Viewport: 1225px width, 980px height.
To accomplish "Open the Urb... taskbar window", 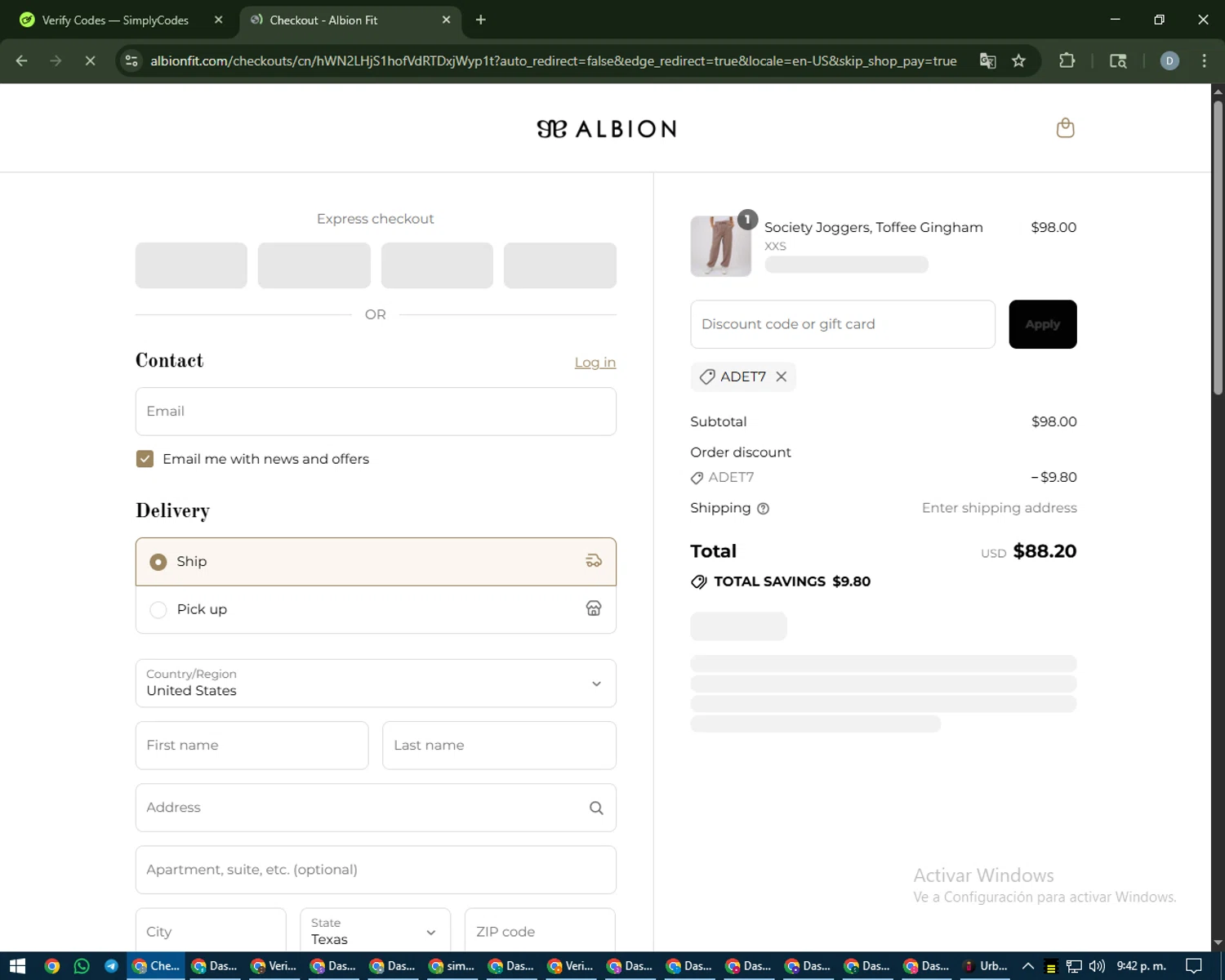I will (985, 966).
